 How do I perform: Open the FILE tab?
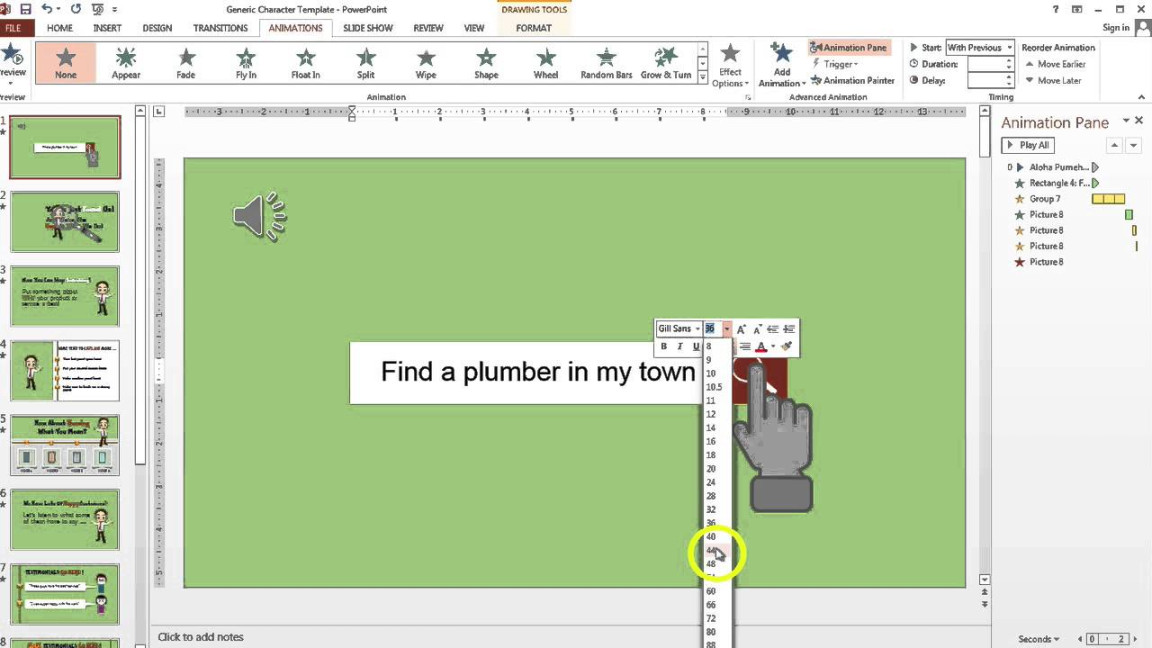pyautogui.click(x=14, y=28)
